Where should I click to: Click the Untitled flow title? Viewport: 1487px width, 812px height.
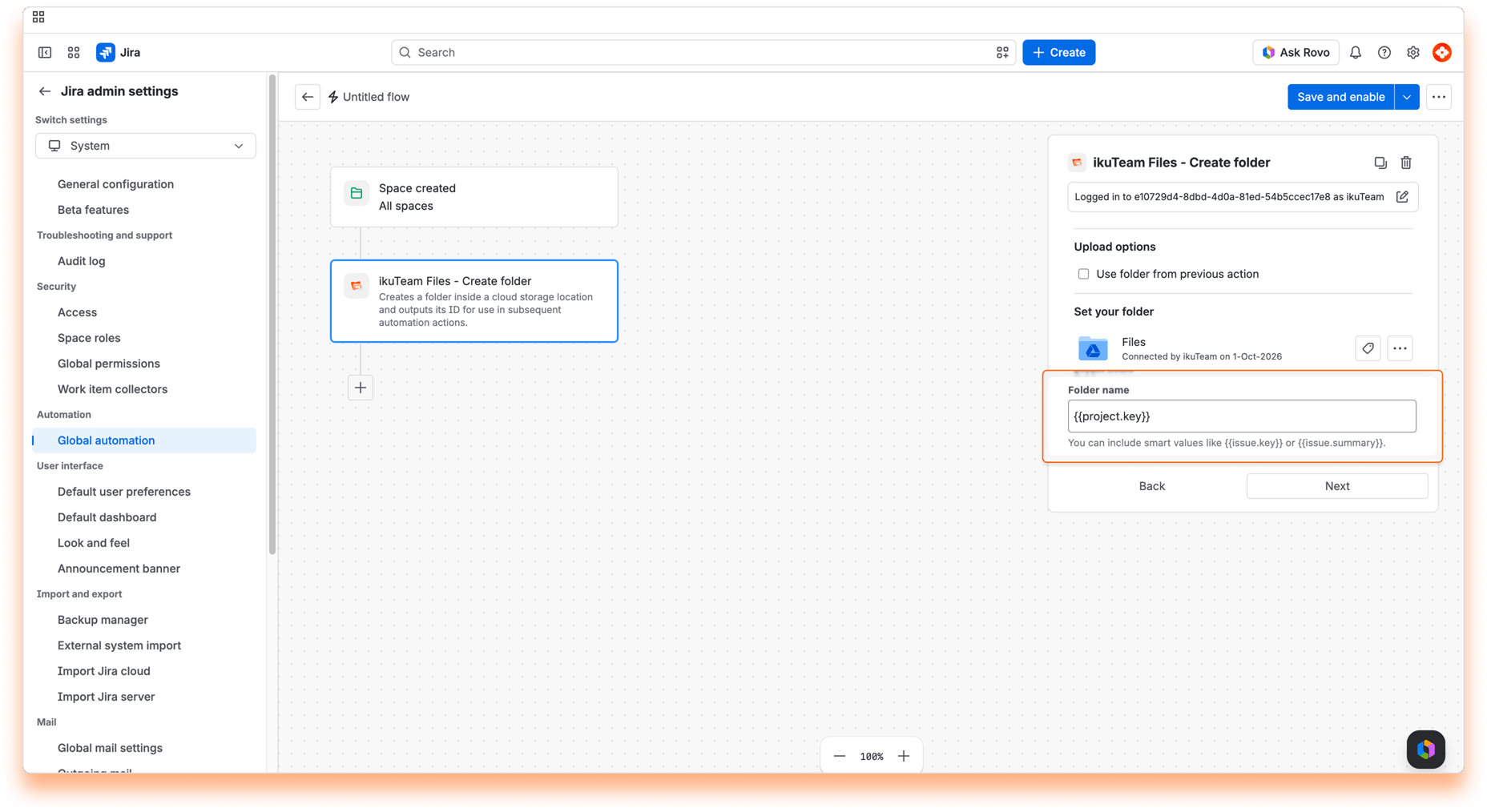[376, 97]
